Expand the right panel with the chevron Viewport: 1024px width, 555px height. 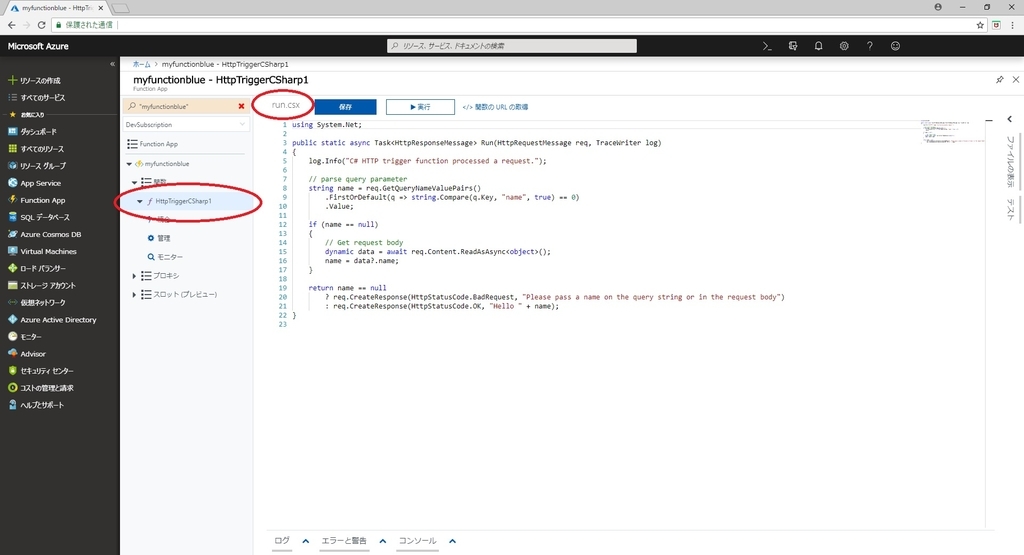[1010, 119]
